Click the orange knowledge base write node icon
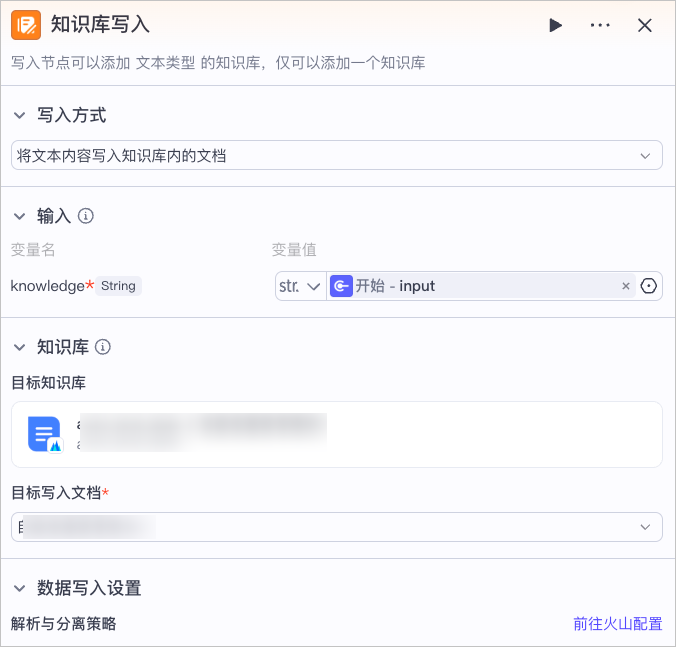 coord(26,25)
